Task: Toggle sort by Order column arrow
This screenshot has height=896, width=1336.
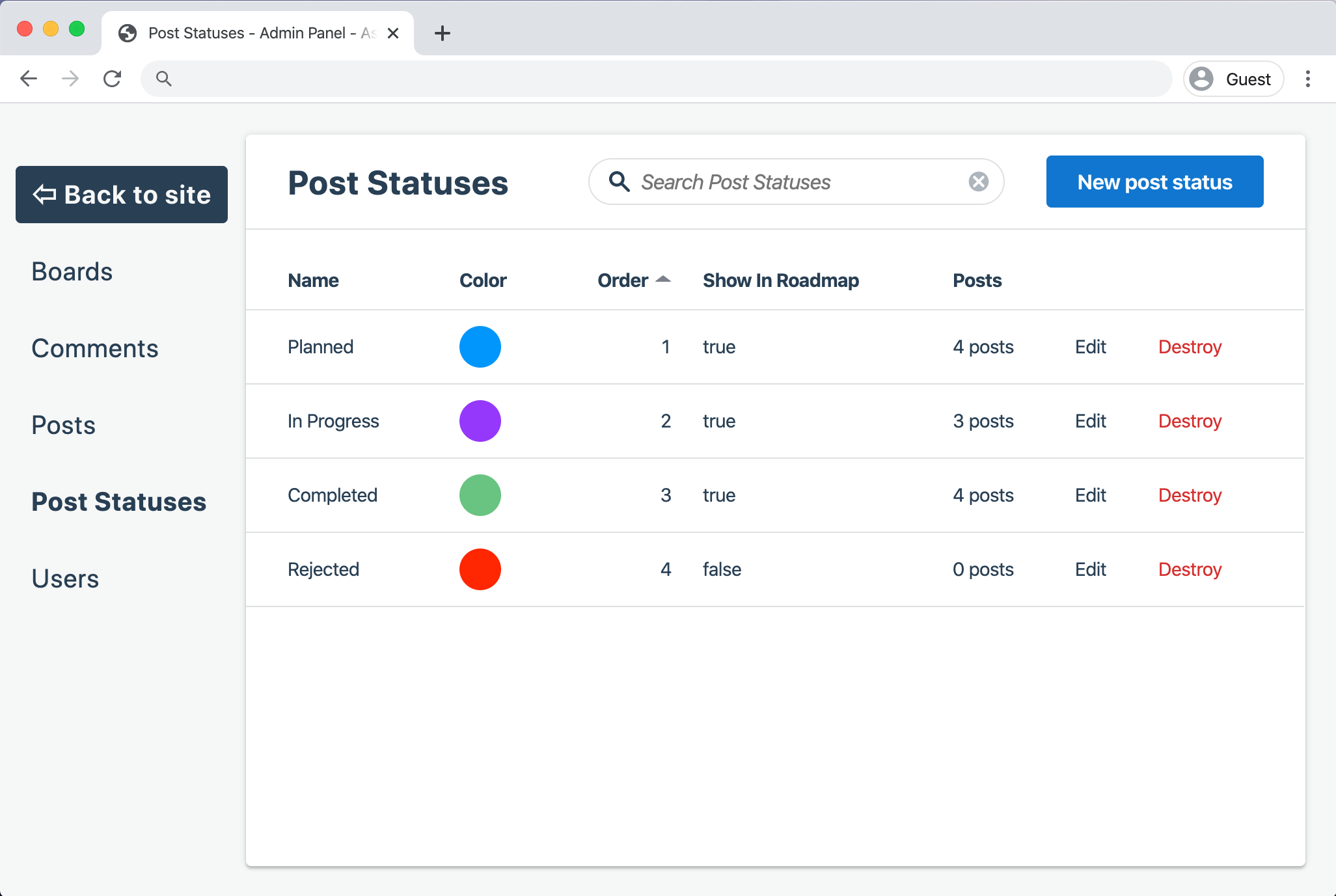Action: click(x=663, y=279)
